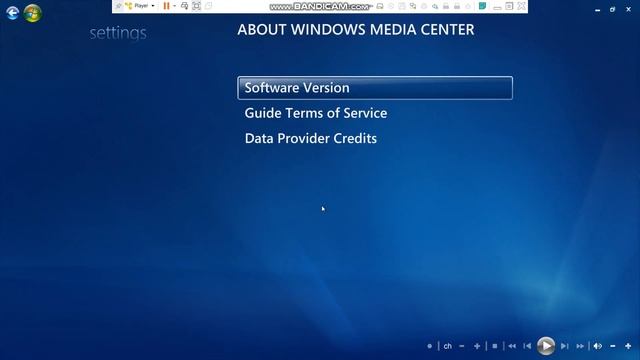Restore down the Media Center window
This screenshot has width=640, height=360.
(x=612, y=9)
